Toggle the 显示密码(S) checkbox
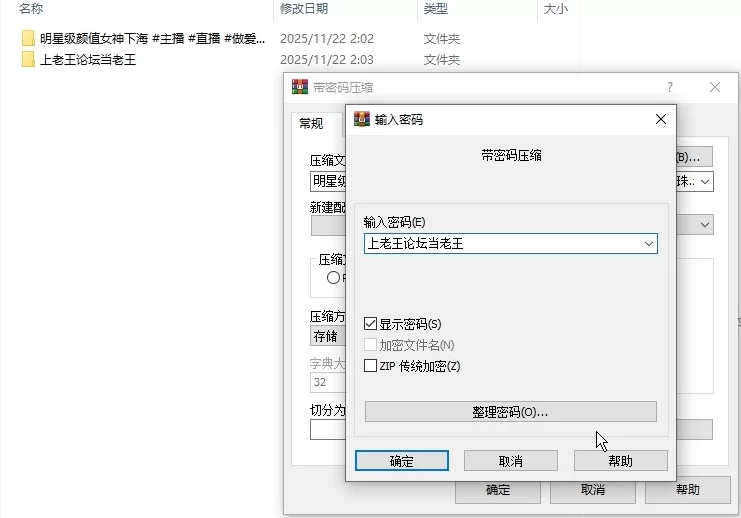 370,324
